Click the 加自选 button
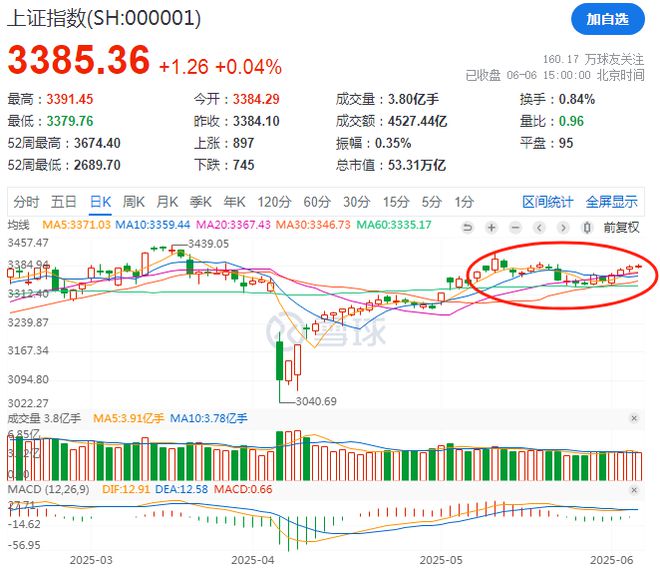Screen dimensions: 660x577 (607, 19)
